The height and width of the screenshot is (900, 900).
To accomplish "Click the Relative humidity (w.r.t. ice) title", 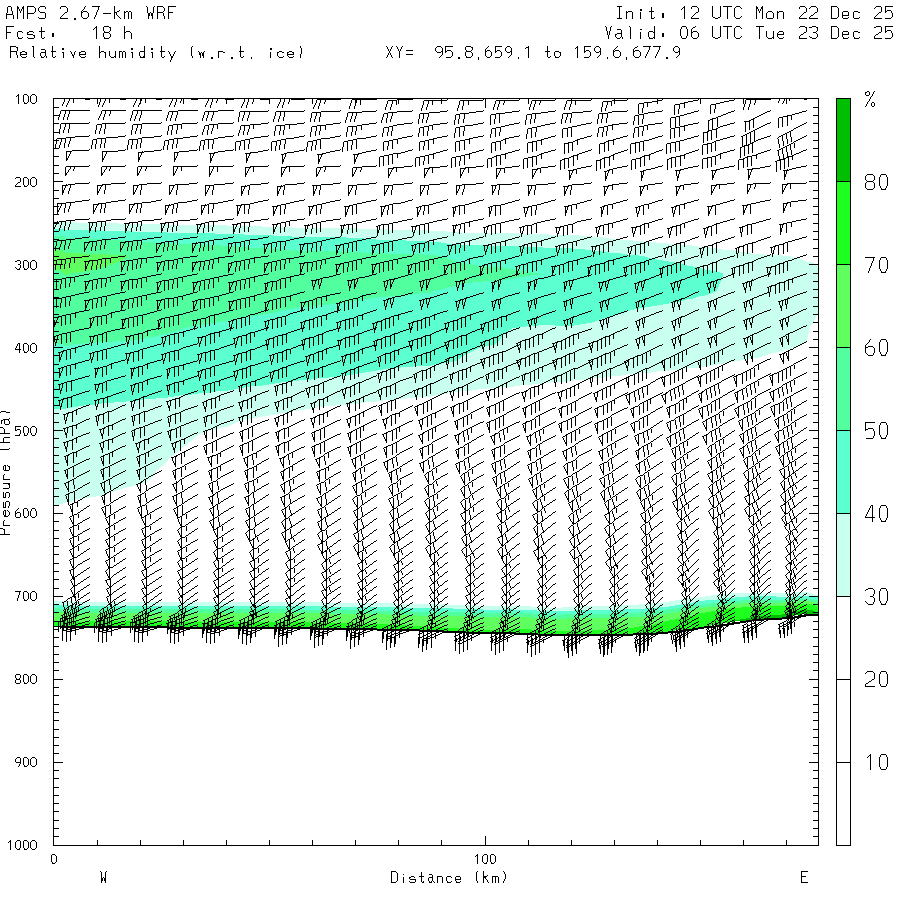I will (x=156, y=53).
